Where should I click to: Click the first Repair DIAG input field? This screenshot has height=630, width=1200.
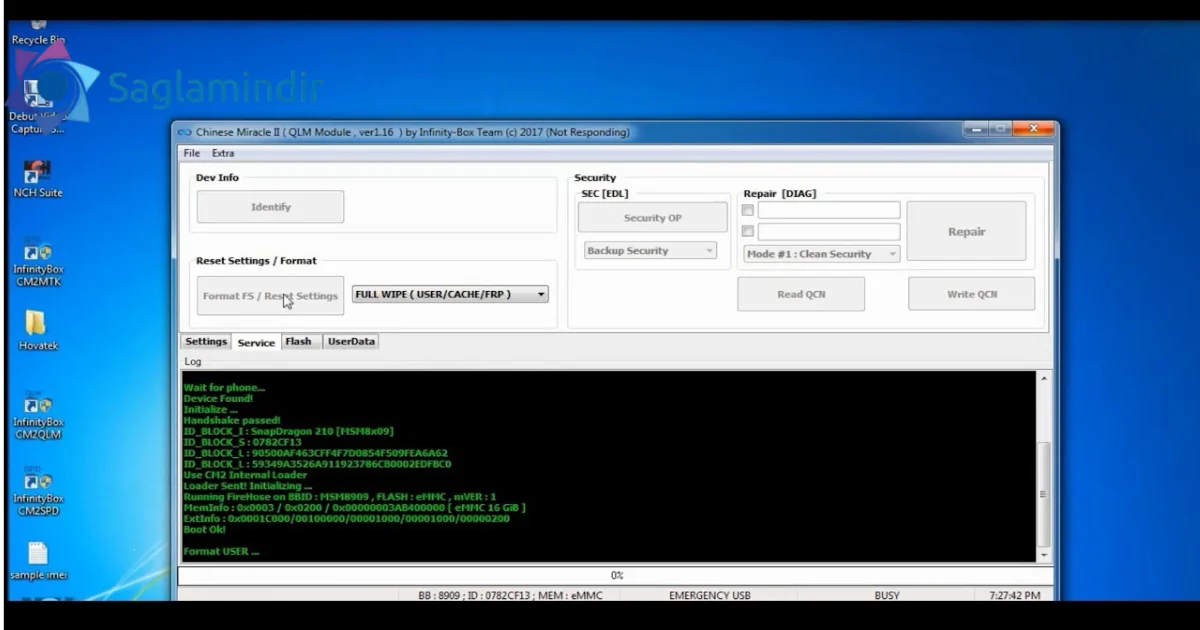(x=829, y=210)
